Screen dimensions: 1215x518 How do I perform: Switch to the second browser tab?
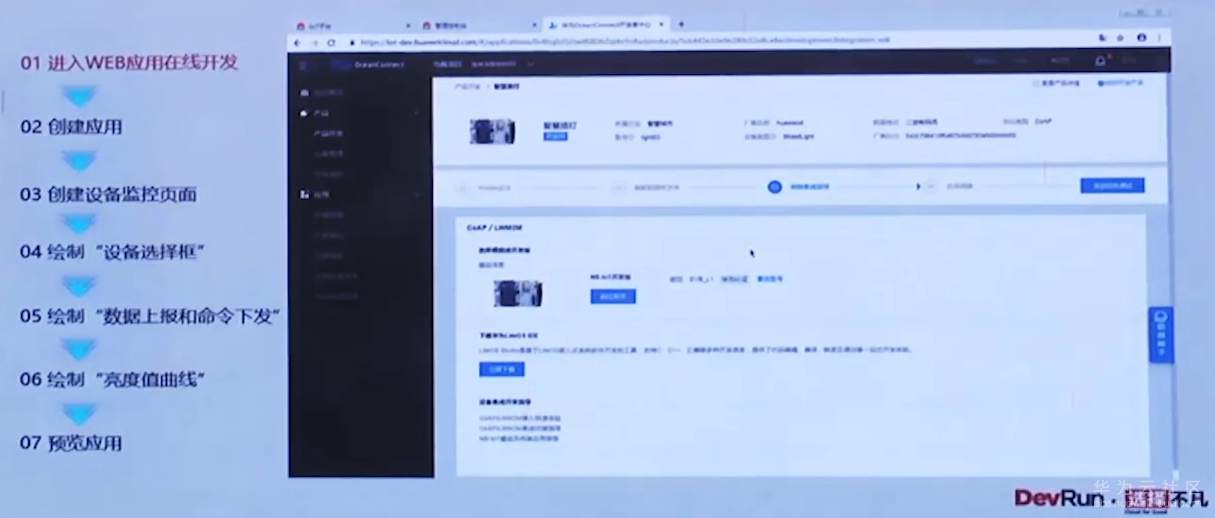pos(480,24)
